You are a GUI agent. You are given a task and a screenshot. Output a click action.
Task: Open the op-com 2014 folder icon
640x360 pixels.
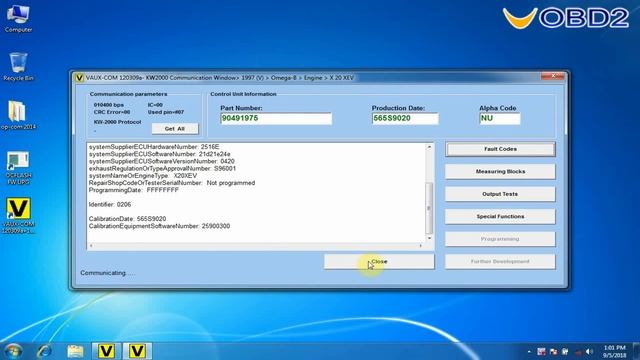[18, 115]
